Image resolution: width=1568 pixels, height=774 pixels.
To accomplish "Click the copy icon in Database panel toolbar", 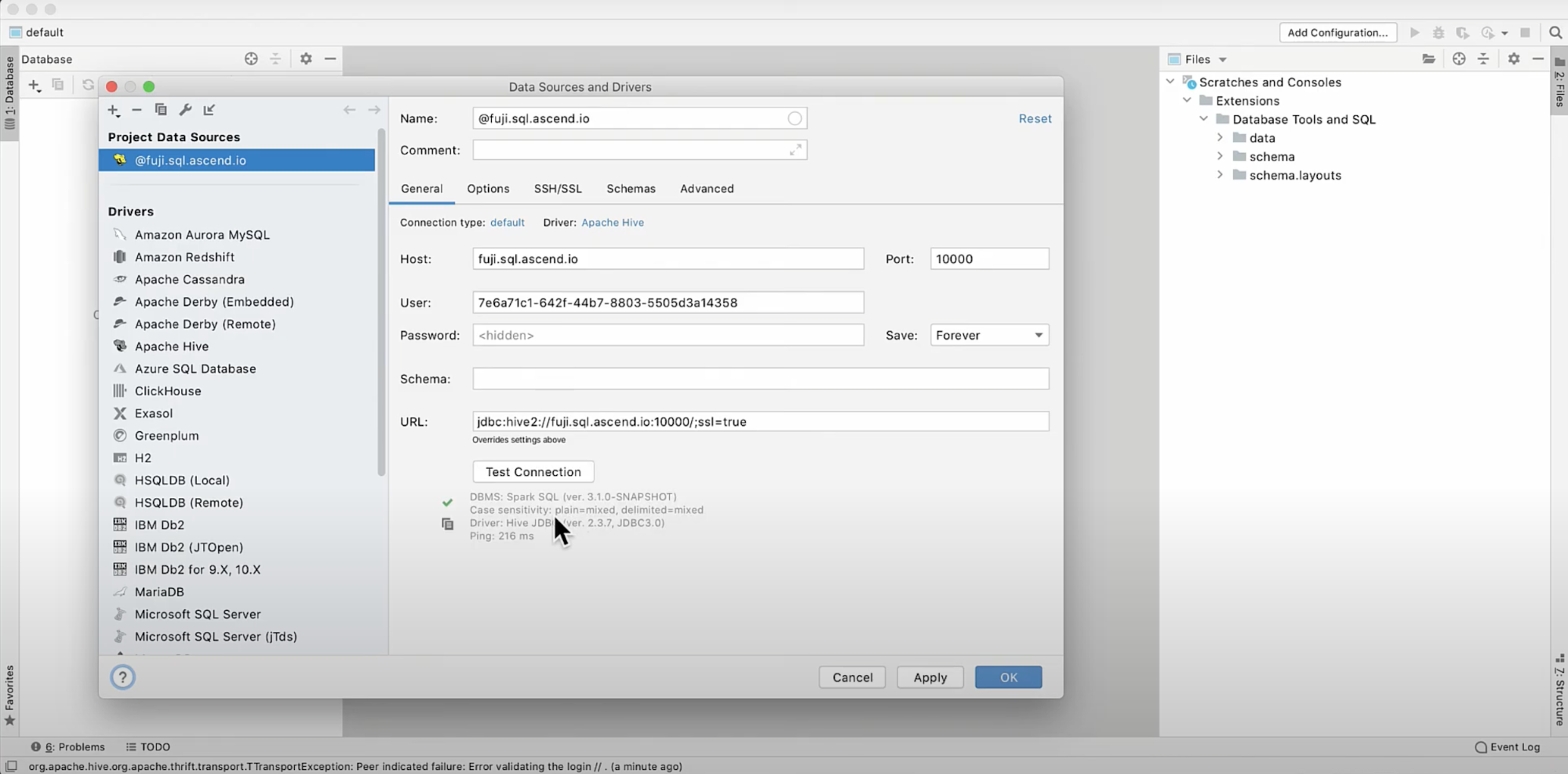I will pos(58,85).
